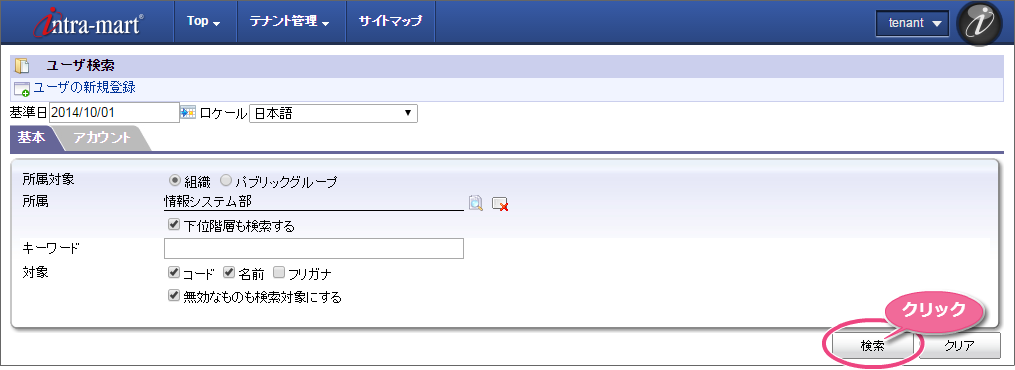Select the パブリックグループ radio button
The height and width of the screenshot is (370, 1015).
(226, 180)
